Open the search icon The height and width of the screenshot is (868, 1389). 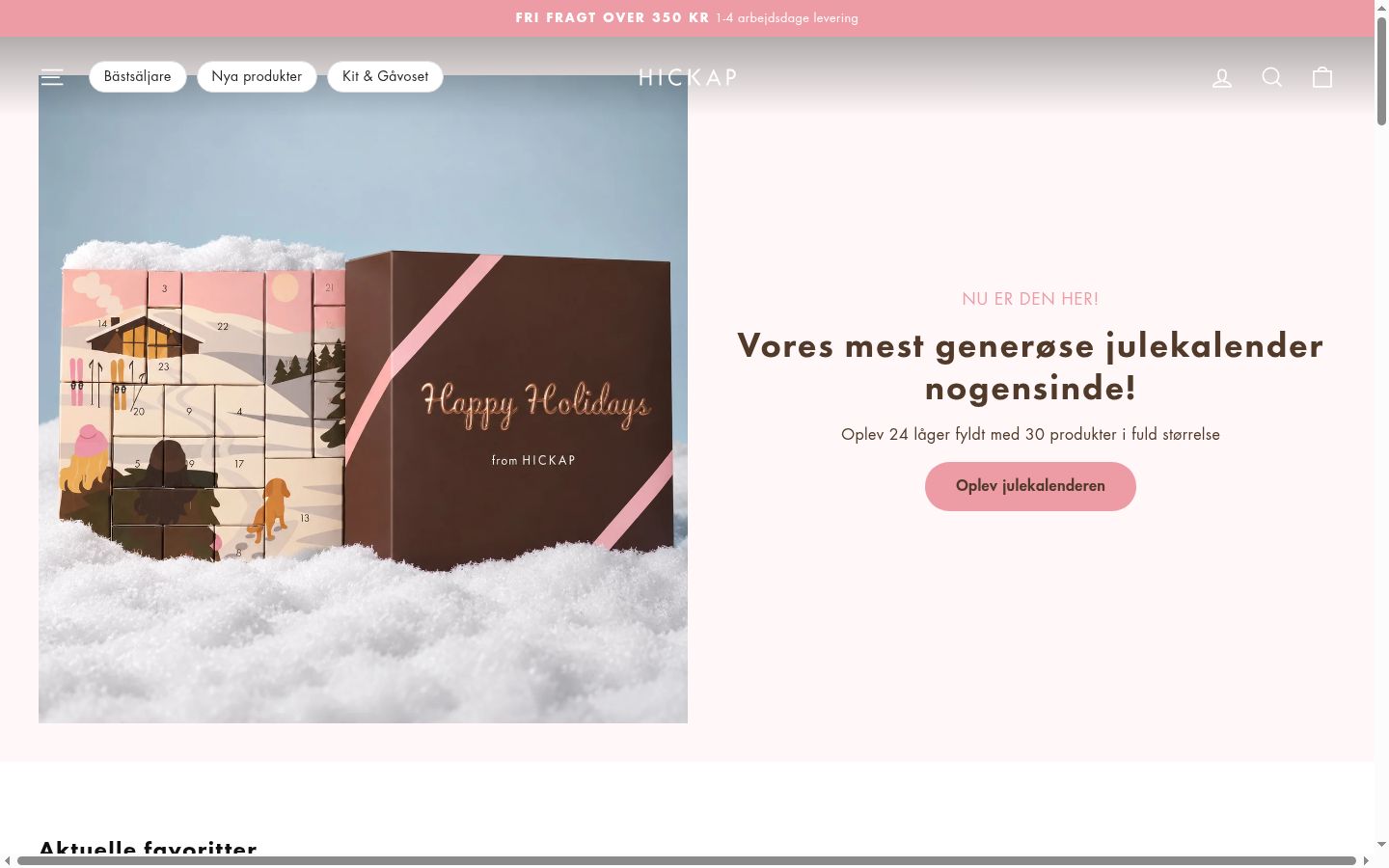(x=1272, y=77)
